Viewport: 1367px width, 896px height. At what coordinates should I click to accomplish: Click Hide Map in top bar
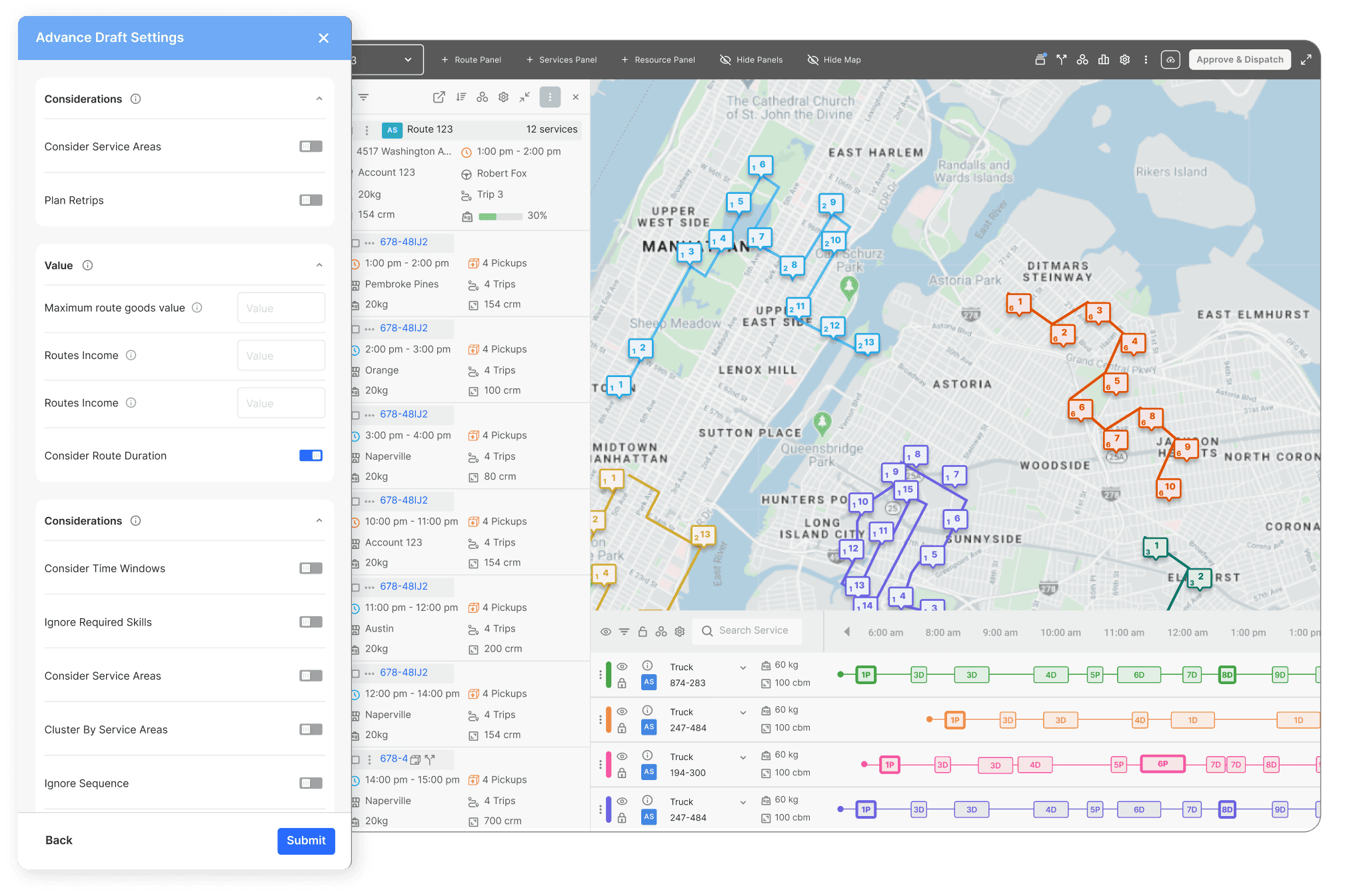point(834,60)
